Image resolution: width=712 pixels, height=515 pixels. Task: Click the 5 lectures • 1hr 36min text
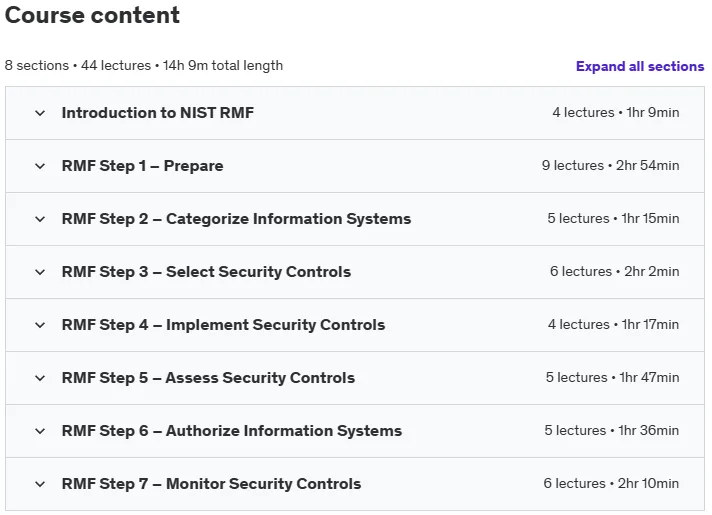(612, 431)
